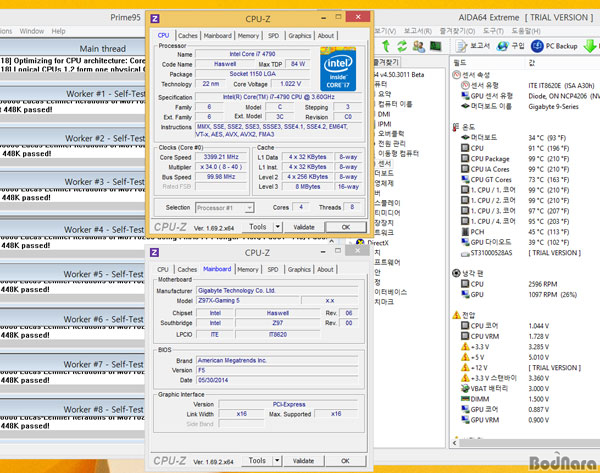Open 도구(T) menu in AIDA64
The image size is (600, 473).
(x=493, y=31)
